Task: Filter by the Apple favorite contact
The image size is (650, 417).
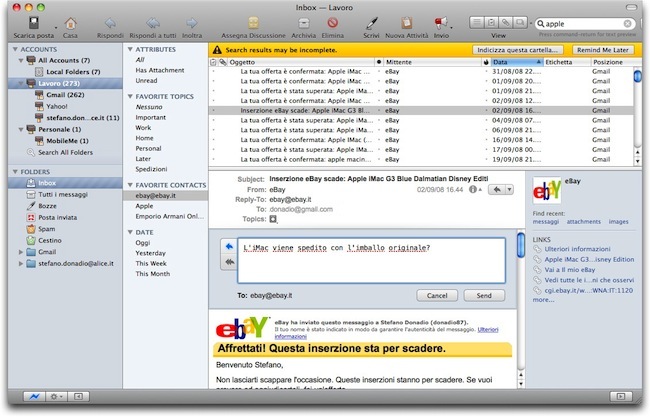Action: coord(144,206)
